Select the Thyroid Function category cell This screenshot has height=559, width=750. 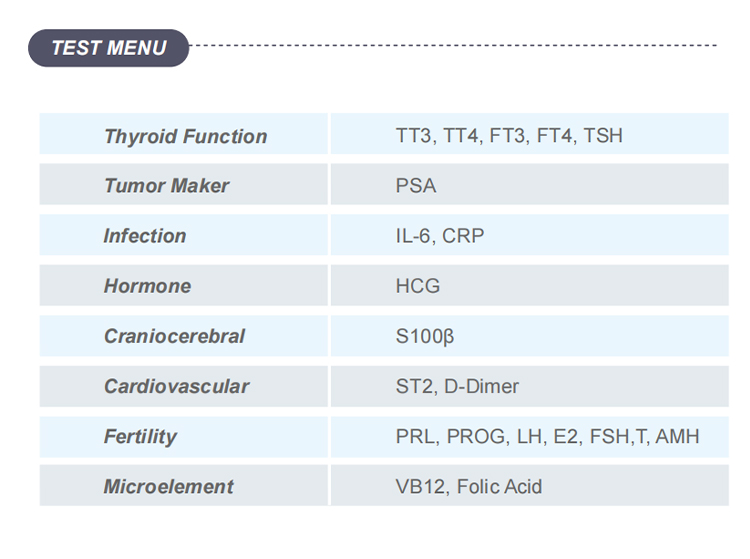tap(184, 133)
